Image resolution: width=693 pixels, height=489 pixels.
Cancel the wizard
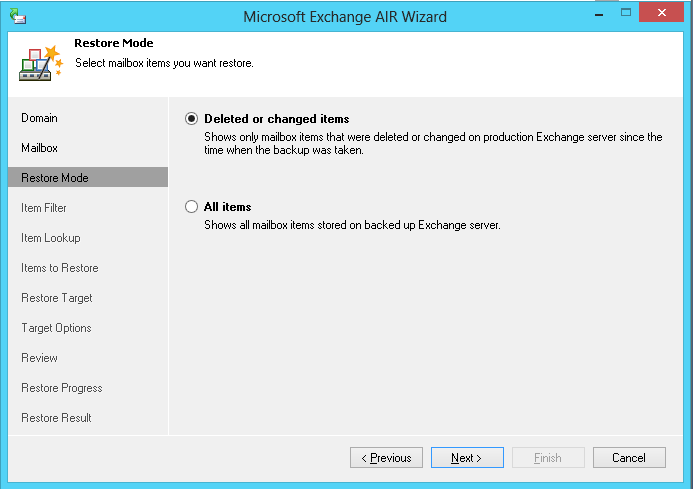tap(629, 458)
